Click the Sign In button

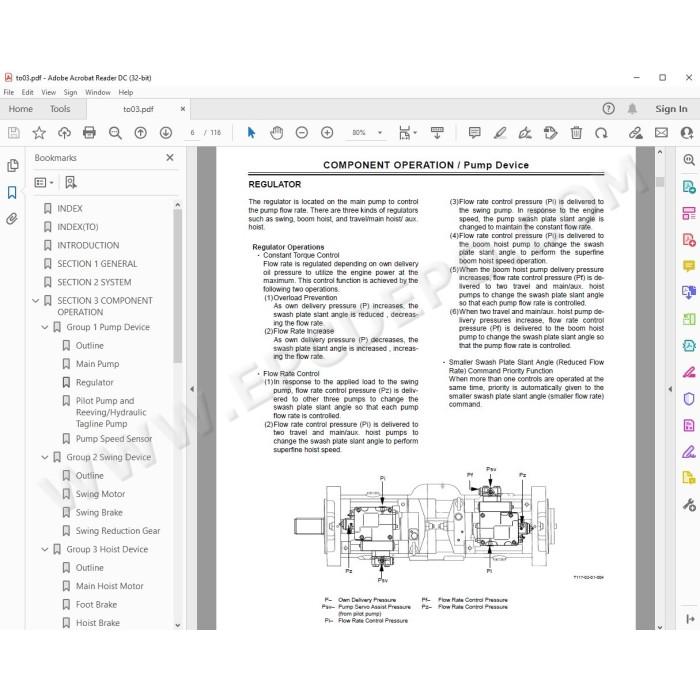point(671,108)
